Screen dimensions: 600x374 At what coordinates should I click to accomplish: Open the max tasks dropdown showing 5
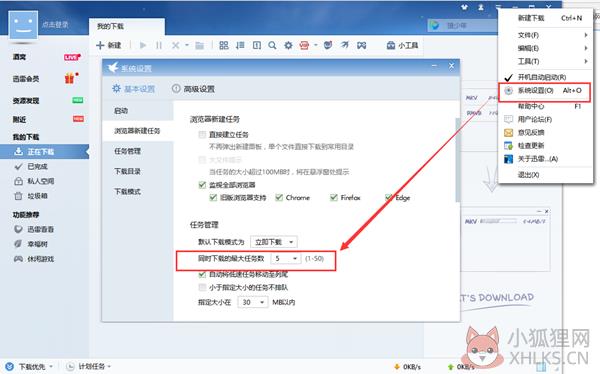[x=286, y=259]
